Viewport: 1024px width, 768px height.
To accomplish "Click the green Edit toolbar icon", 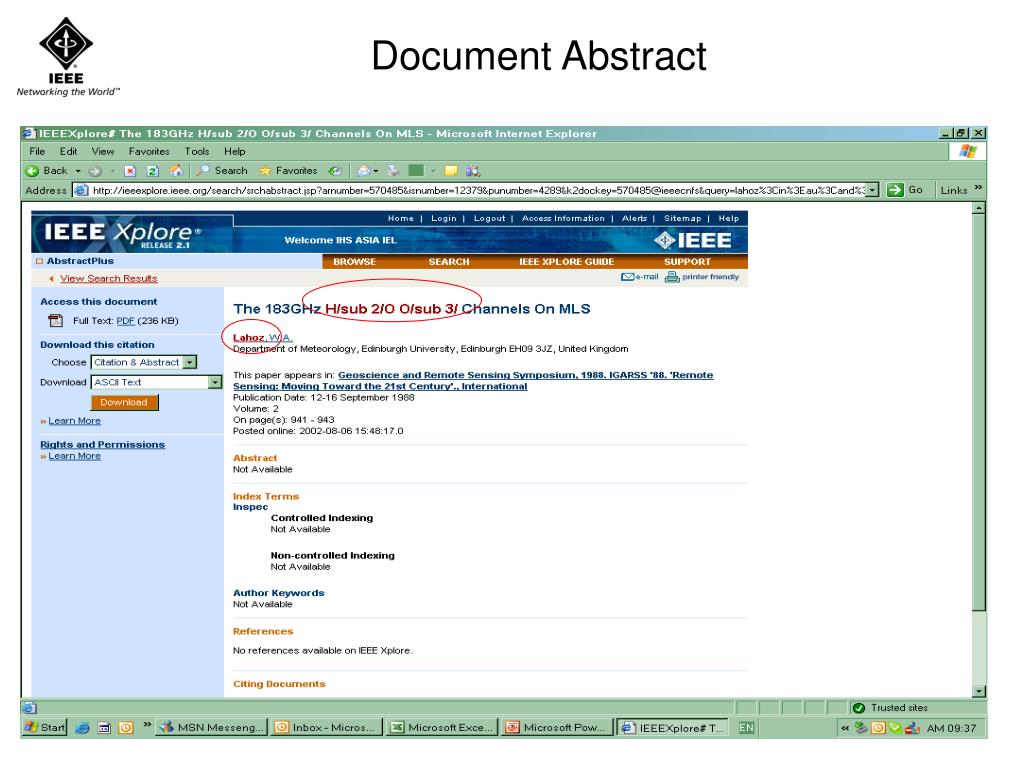I will (416, 170).
